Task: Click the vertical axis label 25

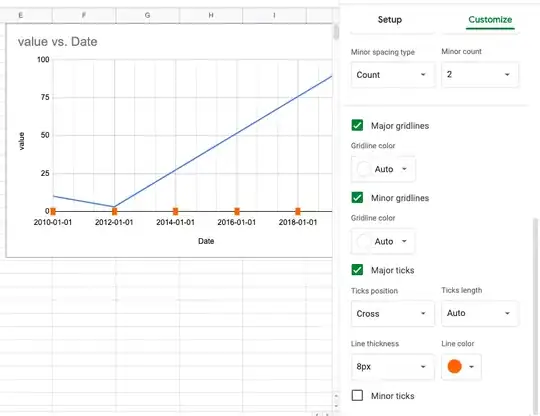Action: pos(45,173)
